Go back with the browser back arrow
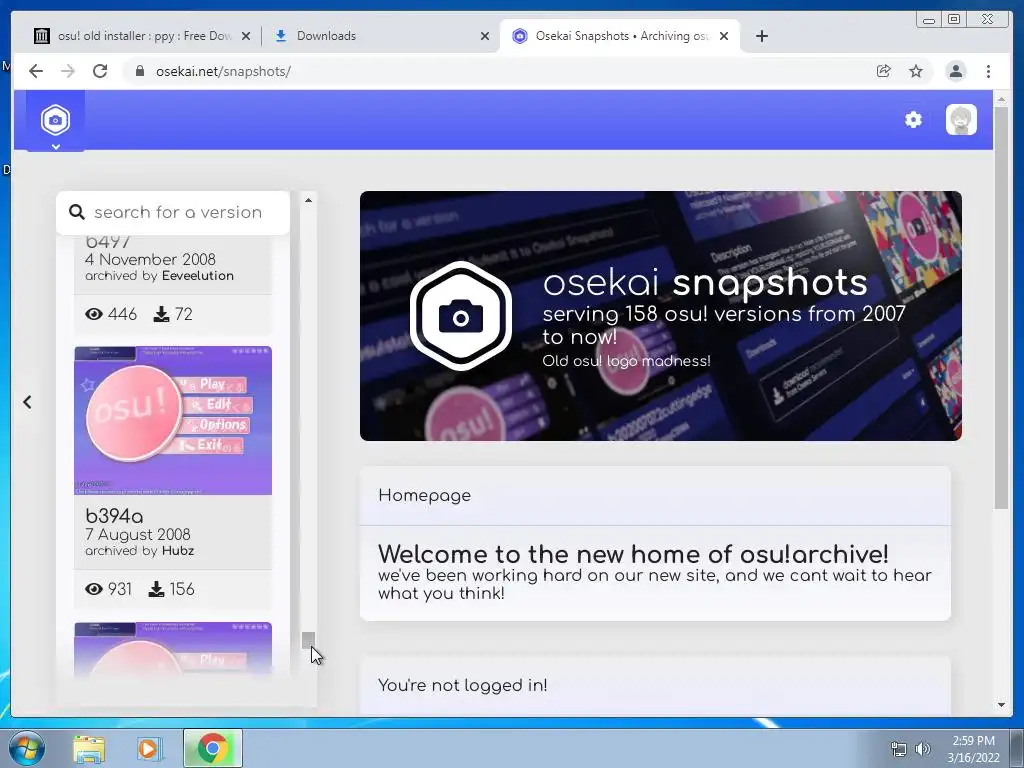 [x=36, y=71]
